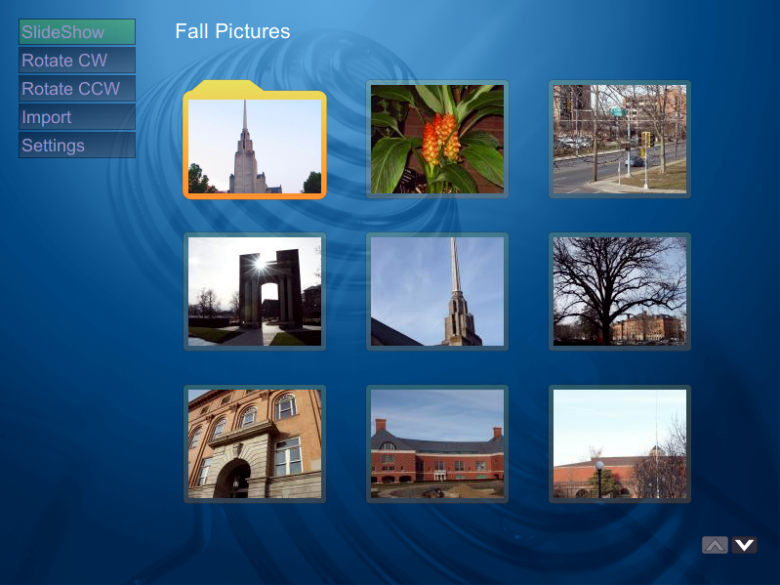Select the street intersection photo thumbnail
The width and height of the screenshot is (780, 585).
pyautogui.click(x=620, y=139)
